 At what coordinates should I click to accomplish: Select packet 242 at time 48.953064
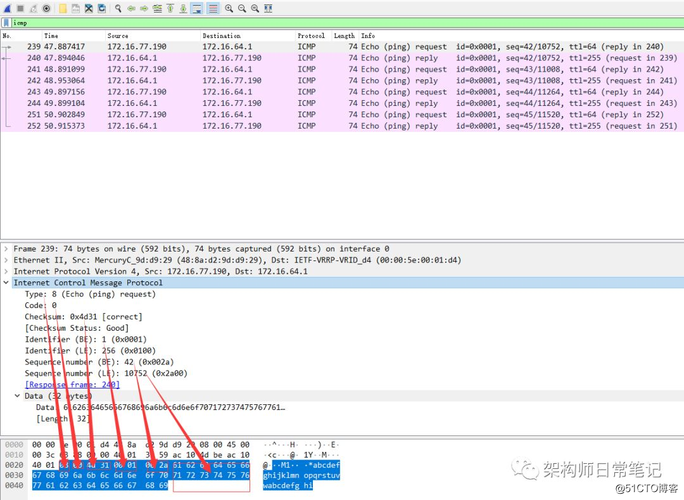pos(342,81)
